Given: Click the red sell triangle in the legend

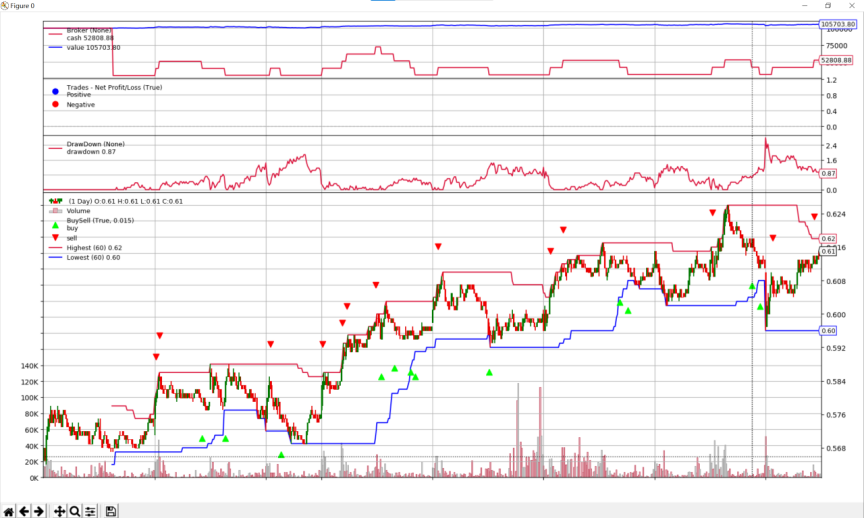Looking at the screenshot, I should click(55, 237).
